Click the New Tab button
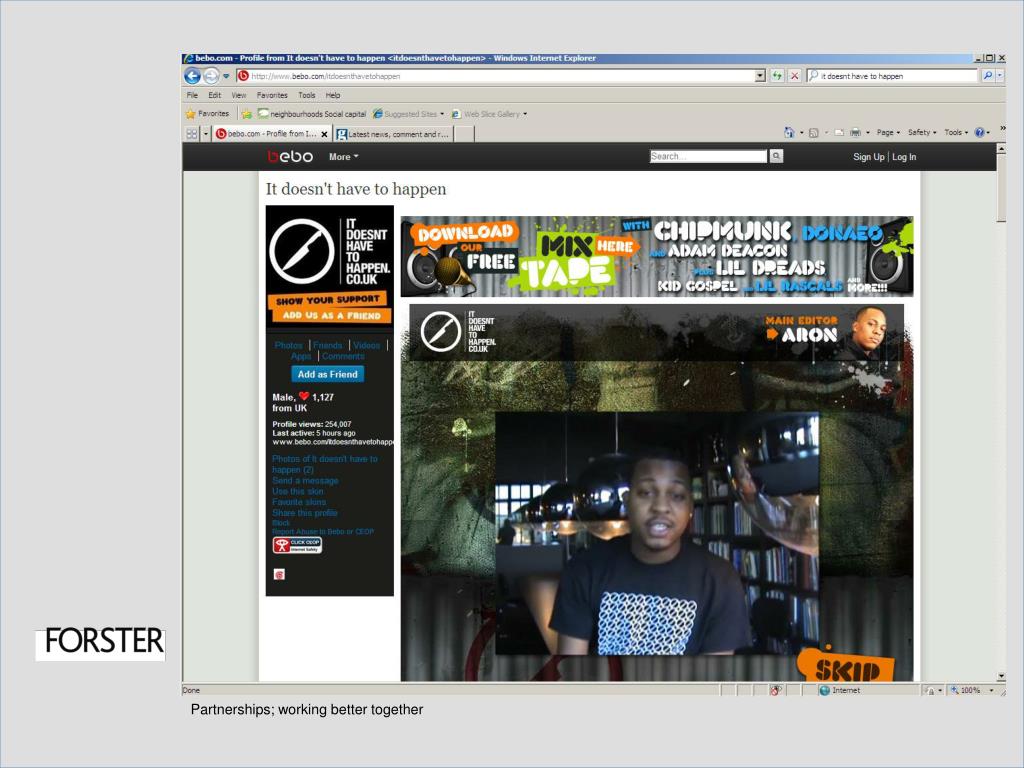 point(464,134)
